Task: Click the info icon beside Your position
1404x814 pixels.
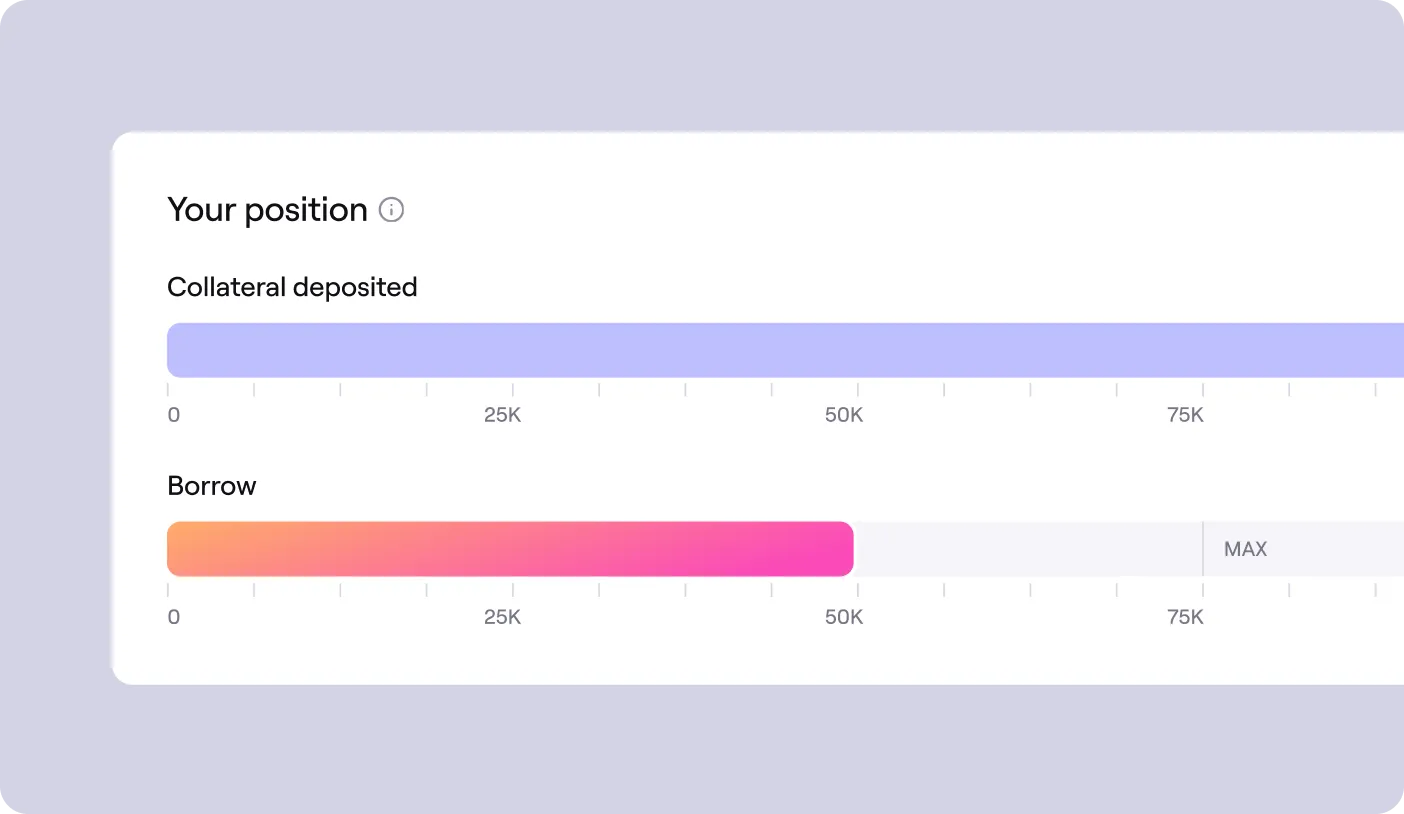Action: (x=392, y=210)
